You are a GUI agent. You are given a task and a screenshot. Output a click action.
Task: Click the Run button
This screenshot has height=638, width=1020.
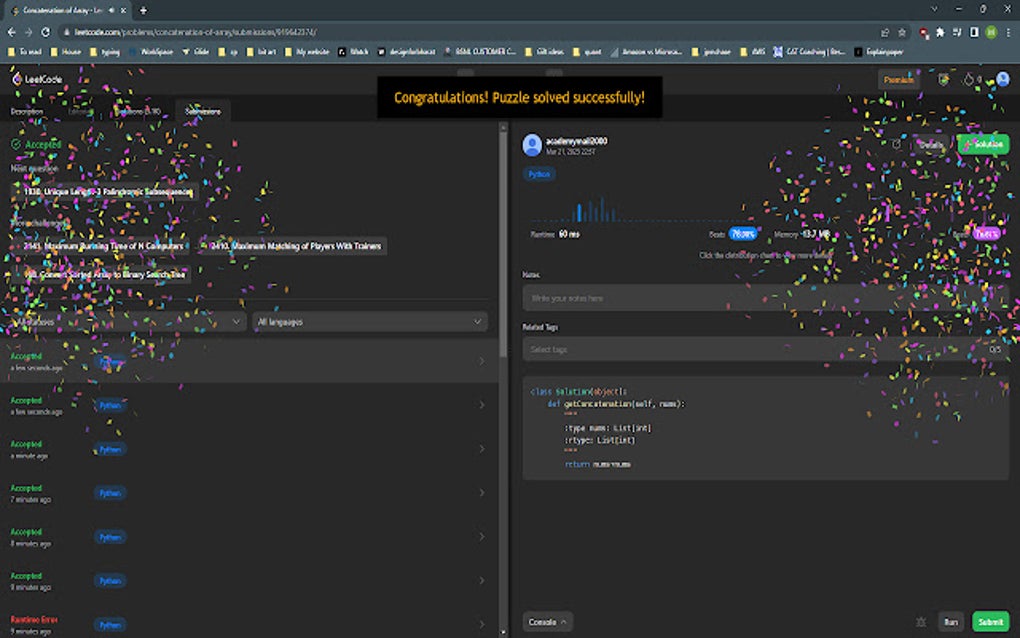(950, 622)
